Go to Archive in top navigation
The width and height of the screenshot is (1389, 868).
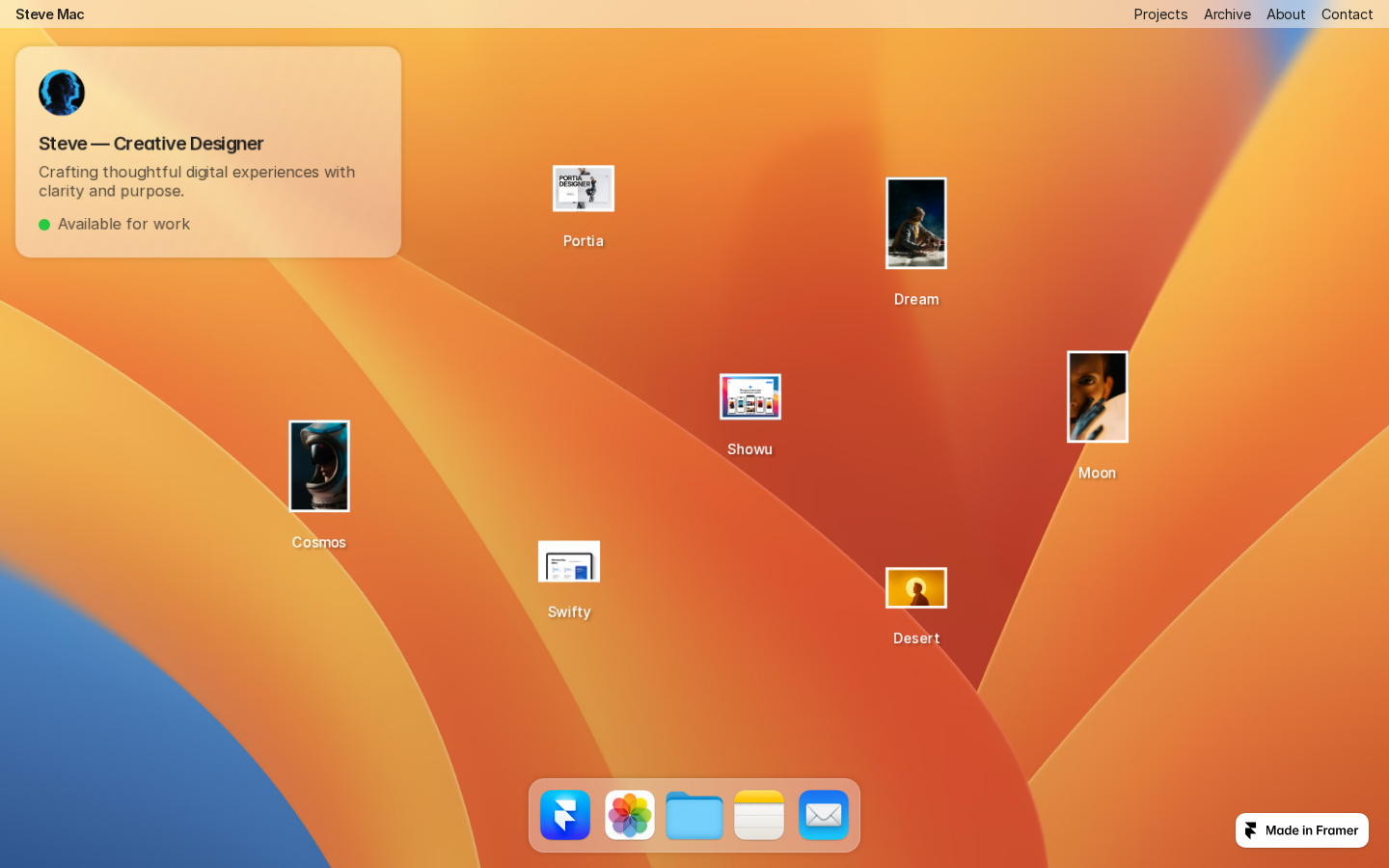tap(1227, 14)
